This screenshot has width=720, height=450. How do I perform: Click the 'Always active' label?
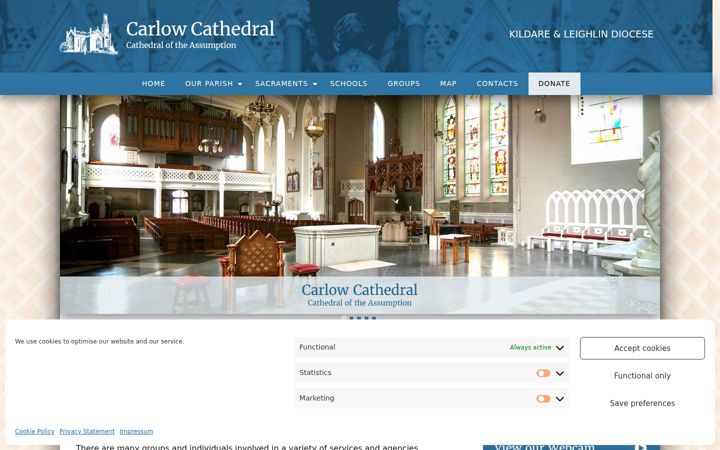pos(530,348)
